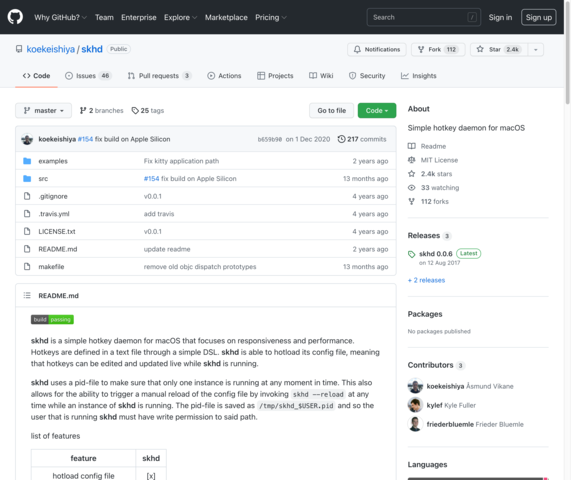Expand the Star list dropdown arrow
This screenshot has width=571, height=480.
[x=536, y=49]
